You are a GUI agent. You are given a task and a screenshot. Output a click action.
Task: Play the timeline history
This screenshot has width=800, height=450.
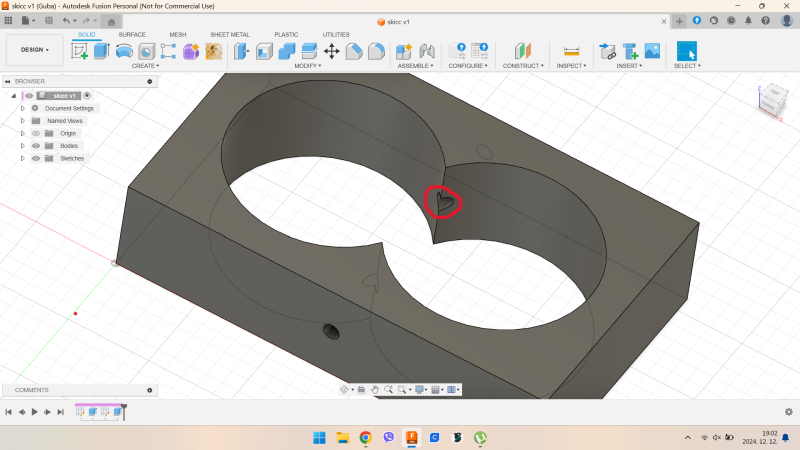34,411
